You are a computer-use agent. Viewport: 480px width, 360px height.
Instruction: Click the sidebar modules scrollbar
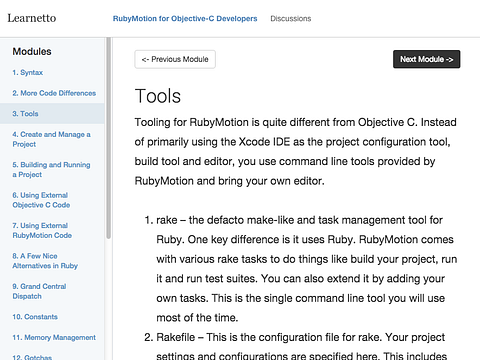click(x=108, y=138)
